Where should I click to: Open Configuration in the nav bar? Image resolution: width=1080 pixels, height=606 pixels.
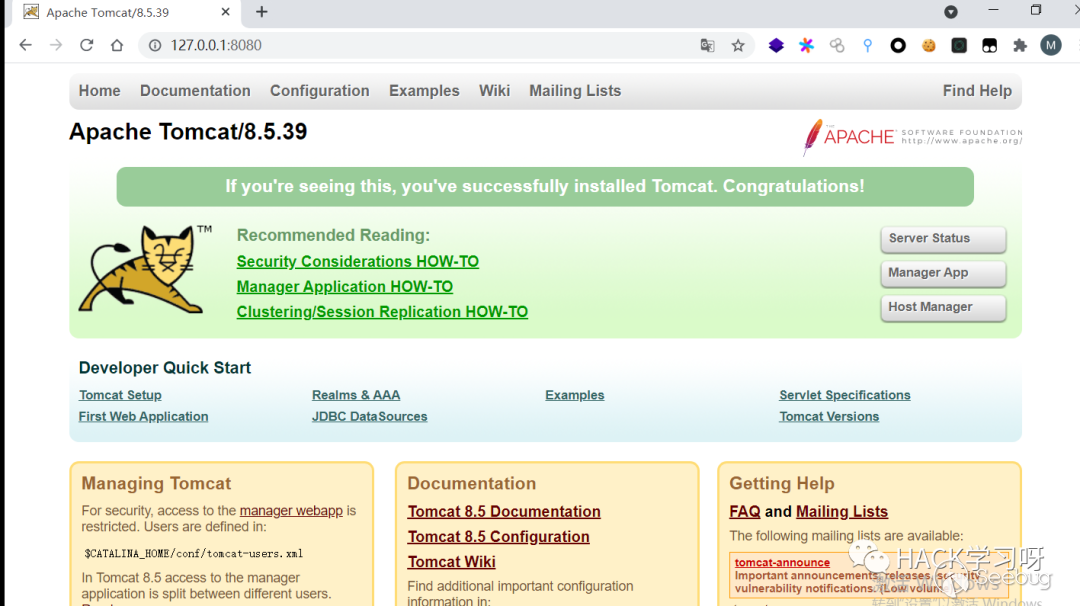(x=320, y=91)
